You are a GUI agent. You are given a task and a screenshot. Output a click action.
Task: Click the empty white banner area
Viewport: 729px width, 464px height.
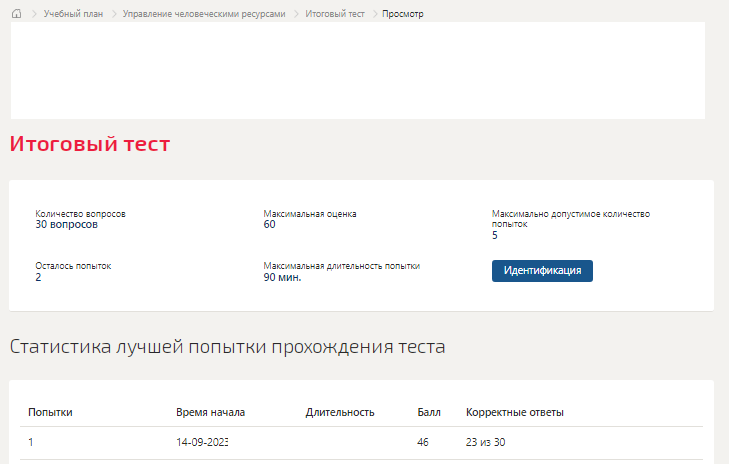[x=358, y=70]
